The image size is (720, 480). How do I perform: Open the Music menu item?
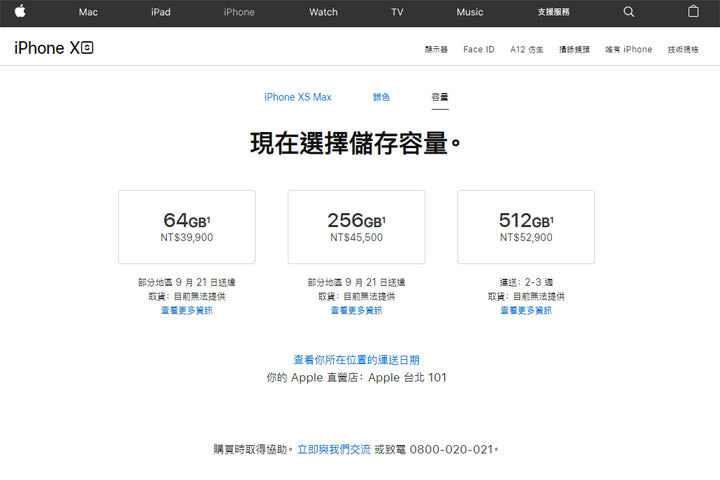(x=470, y=12)
